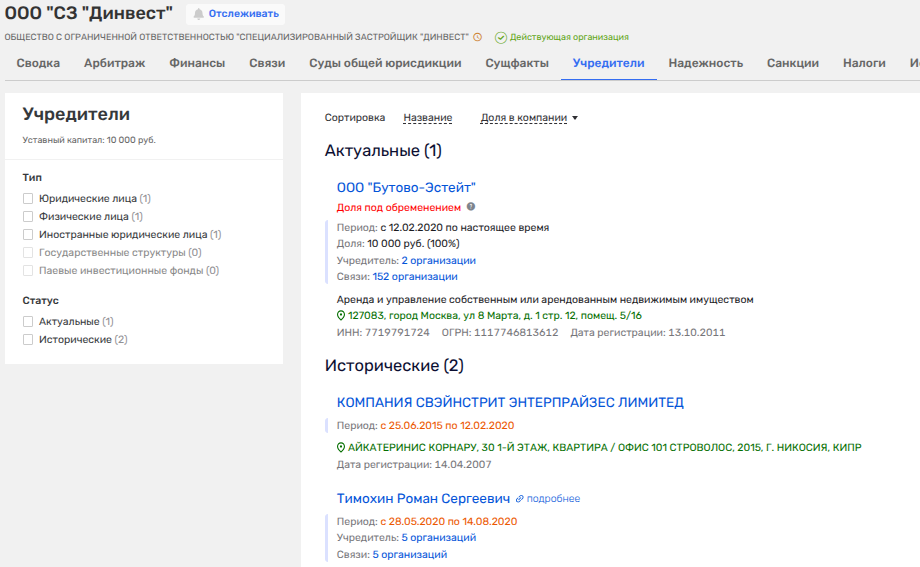Open Тимохин Роман Сергеевич profile link

[424, 498]
